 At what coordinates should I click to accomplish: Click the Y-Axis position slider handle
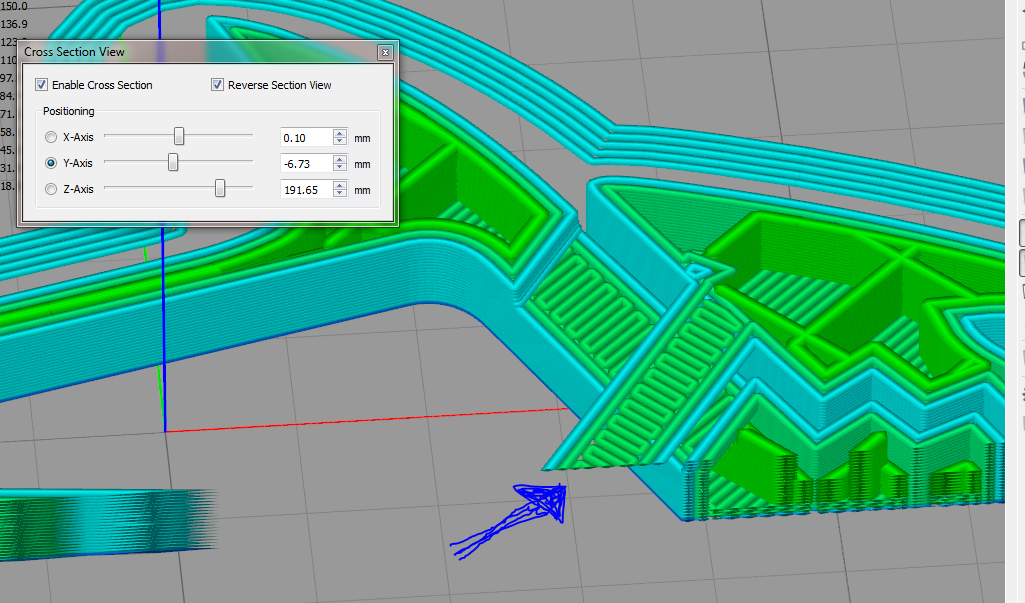pyautogui.click(x=173, y=162)
